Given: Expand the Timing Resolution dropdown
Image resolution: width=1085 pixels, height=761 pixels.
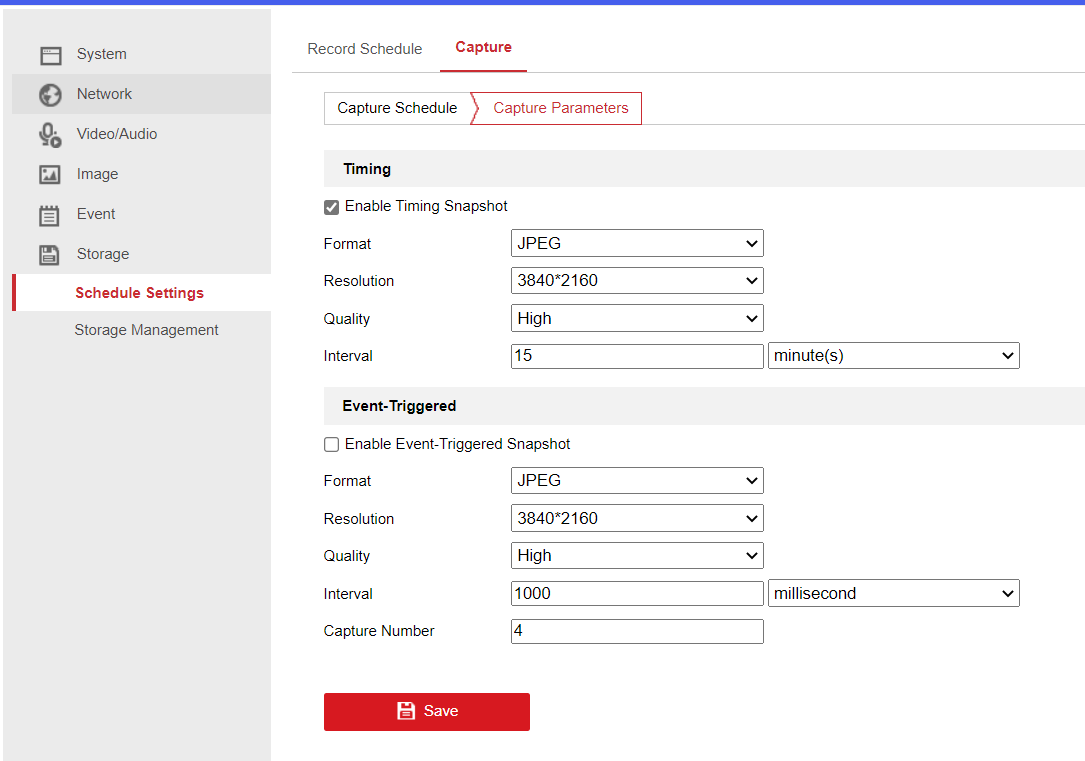Looking at the screenshot, I should click(636, 281).
